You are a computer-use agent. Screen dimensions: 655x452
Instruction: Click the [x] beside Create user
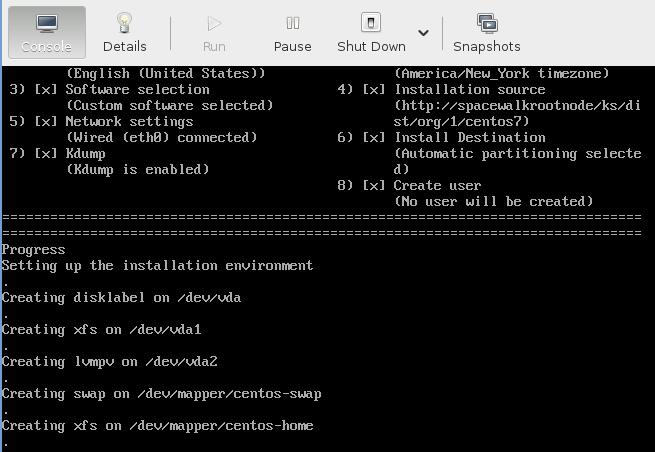373,185
